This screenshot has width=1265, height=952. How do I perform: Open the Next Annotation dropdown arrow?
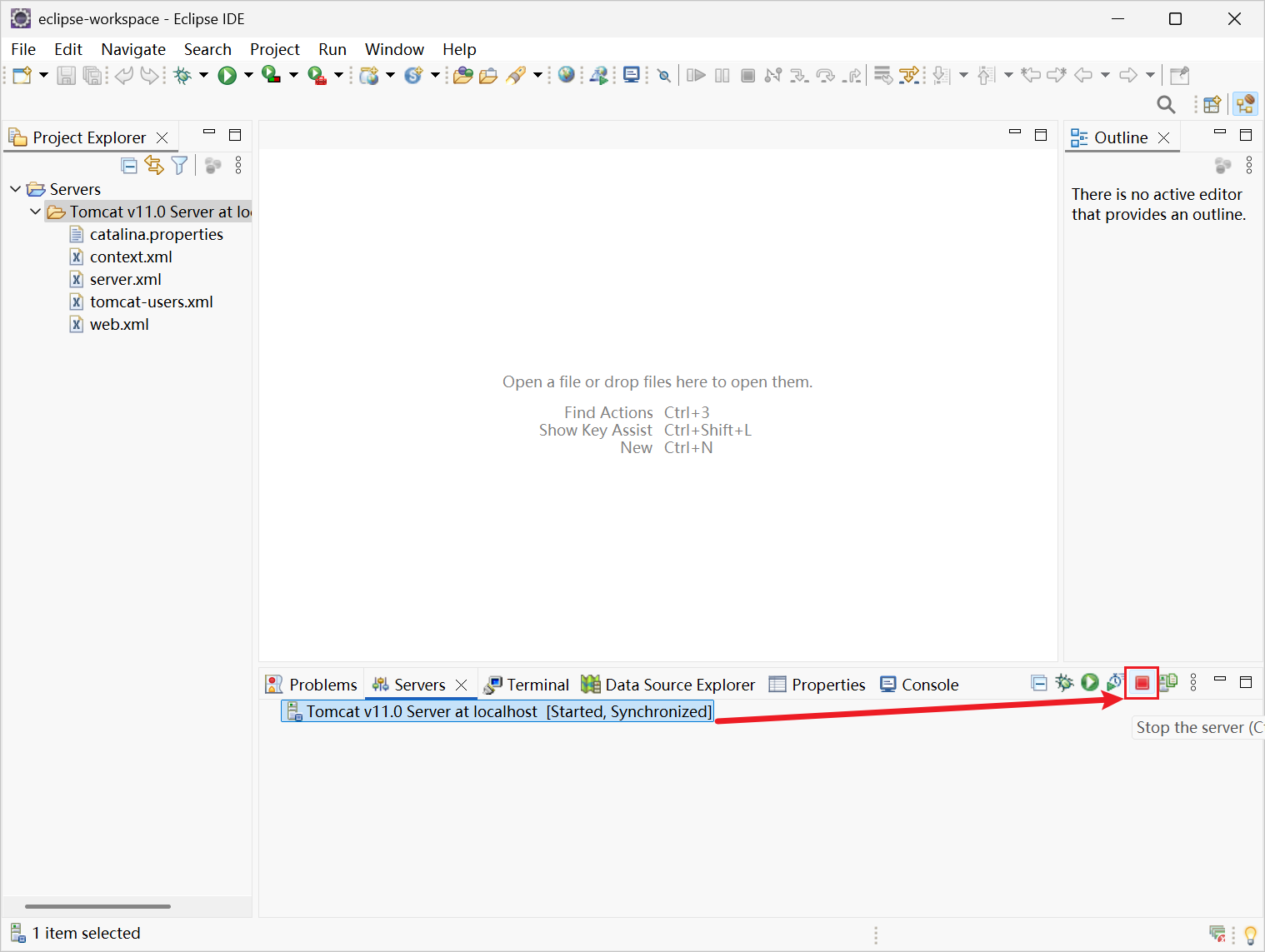click(963, 76)
